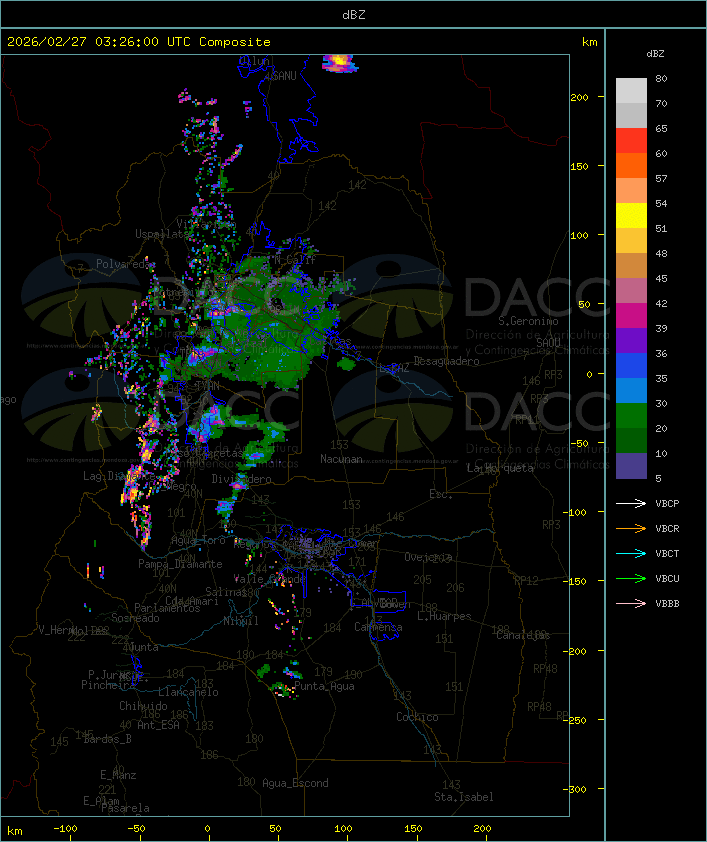Select the tan 45-48 dBZ legend swatch
Viewport: 707px width, 842px height.
point(631,265)
